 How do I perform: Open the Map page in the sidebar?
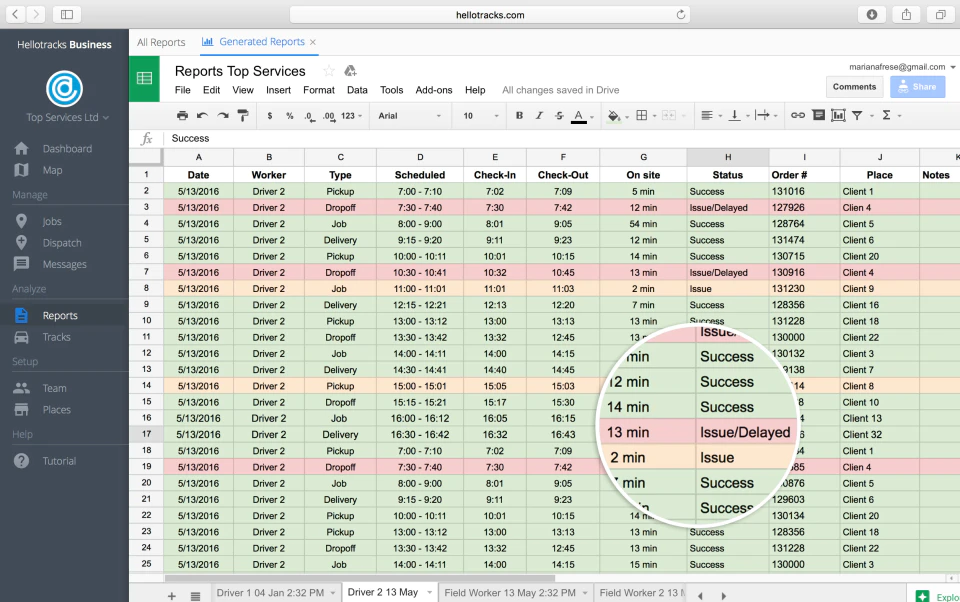click(x=52, y=170)
